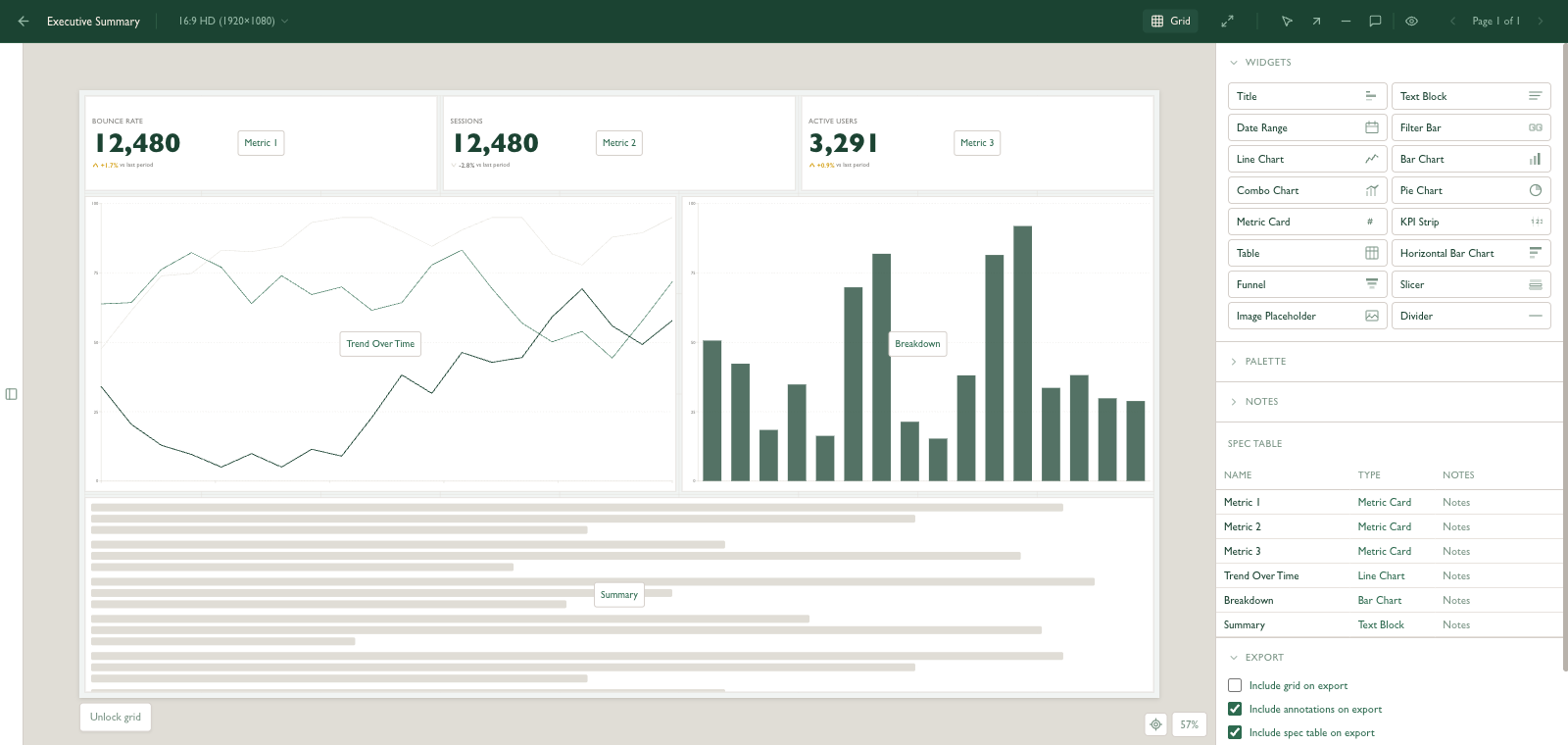Add a Pie Chart widget

pyautogui.click(x=1471, y=190)
